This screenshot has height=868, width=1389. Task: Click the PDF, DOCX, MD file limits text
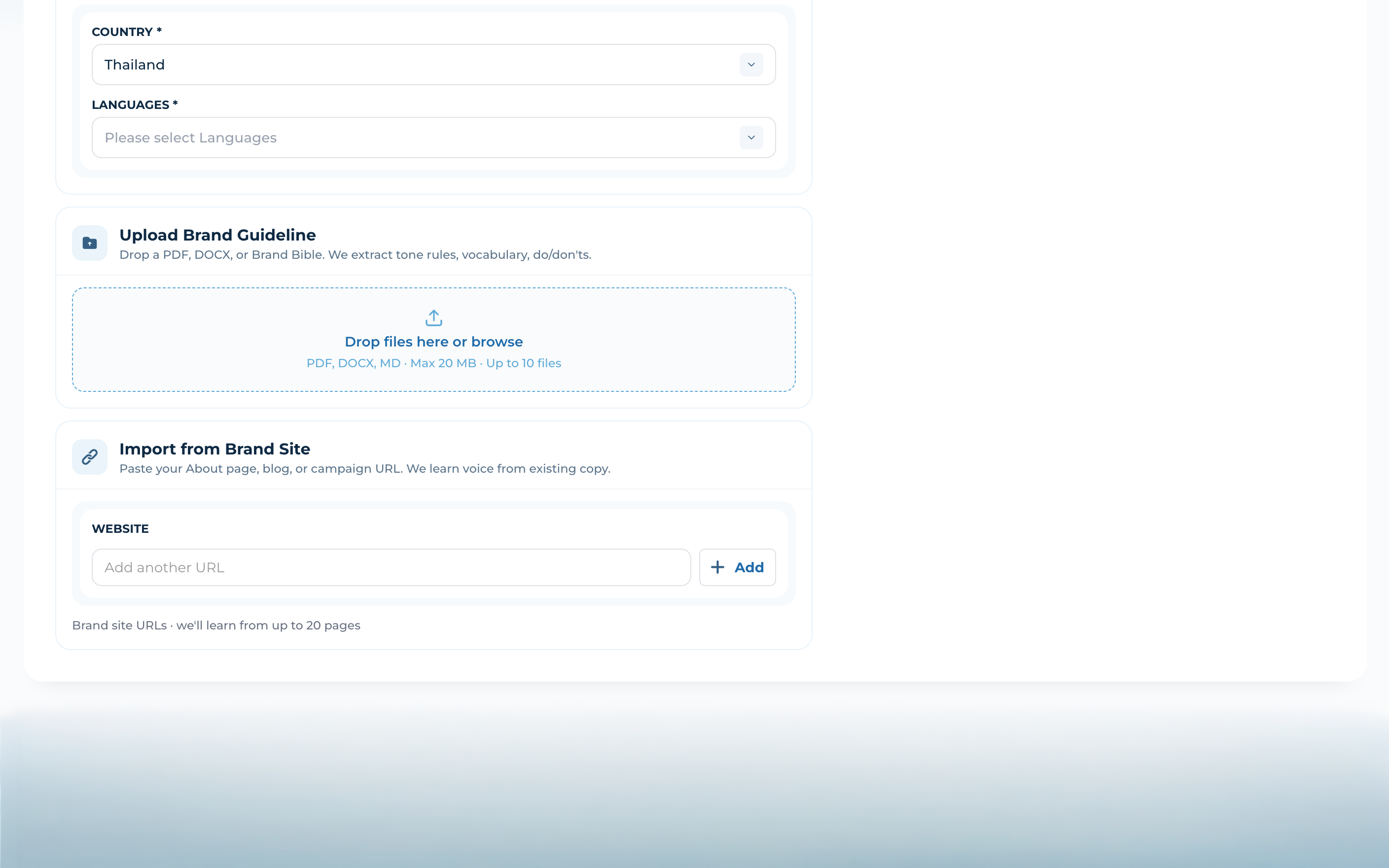433,363
